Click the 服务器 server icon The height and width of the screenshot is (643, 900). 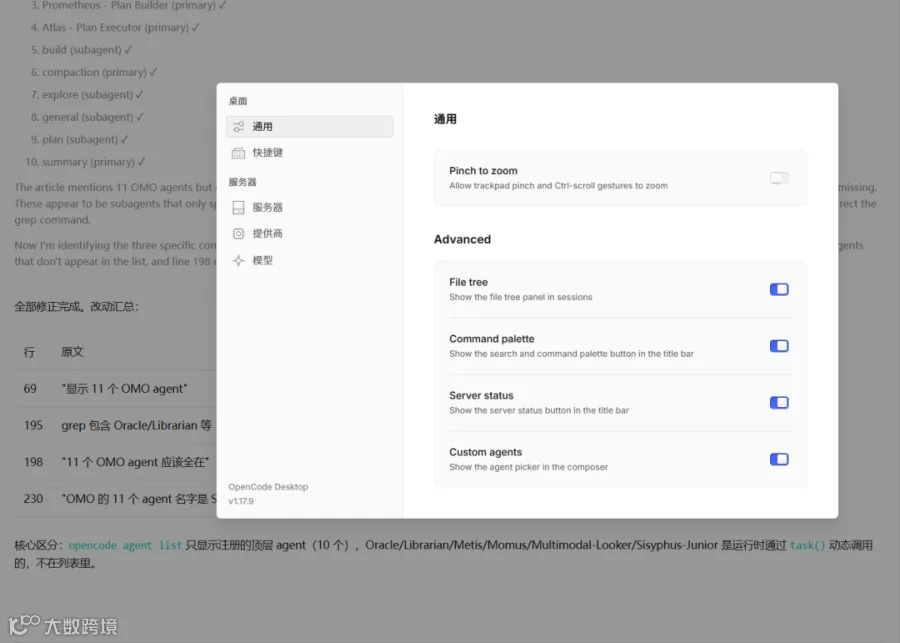(238, 207)
